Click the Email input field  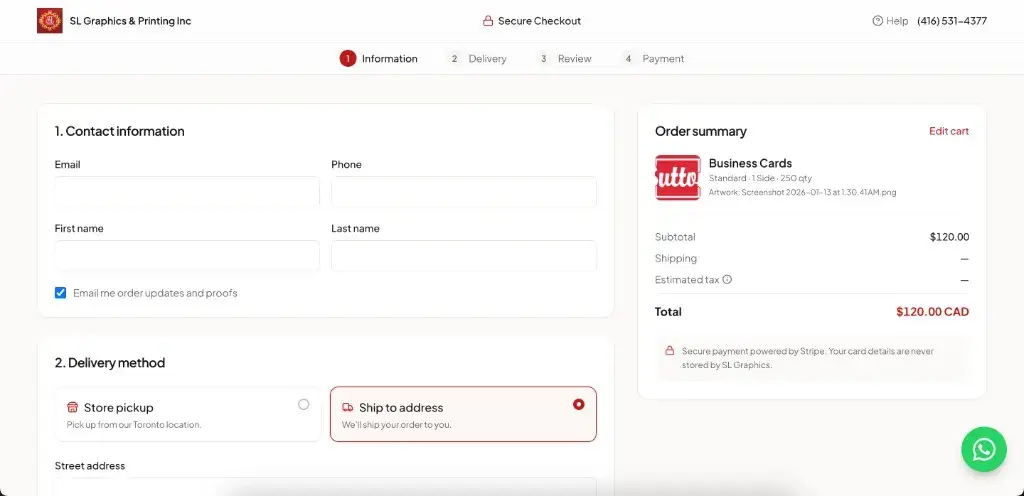coord(187,192)
